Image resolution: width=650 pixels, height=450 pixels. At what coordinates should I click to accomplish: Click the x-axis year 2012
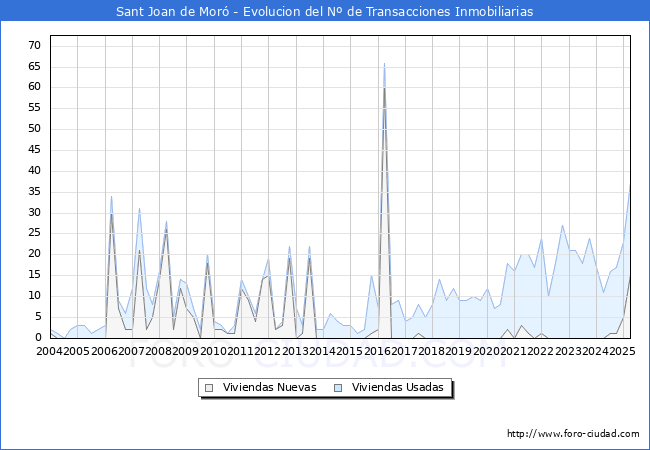tap(267, 351)
